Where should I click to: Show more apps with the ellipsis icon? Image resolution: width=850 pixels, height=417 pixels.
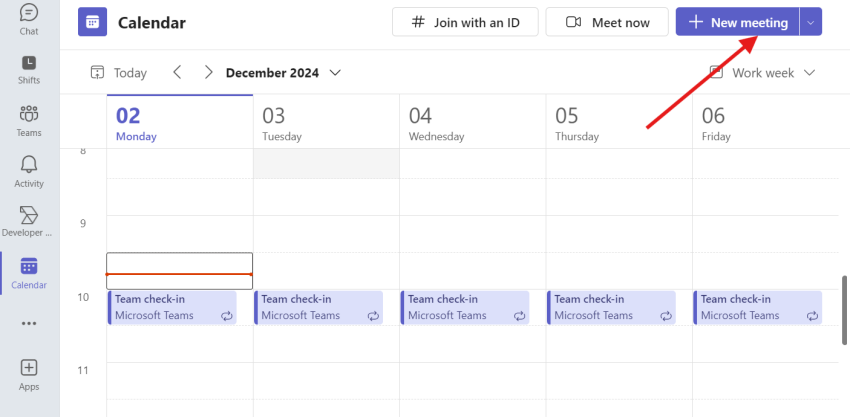29,323
